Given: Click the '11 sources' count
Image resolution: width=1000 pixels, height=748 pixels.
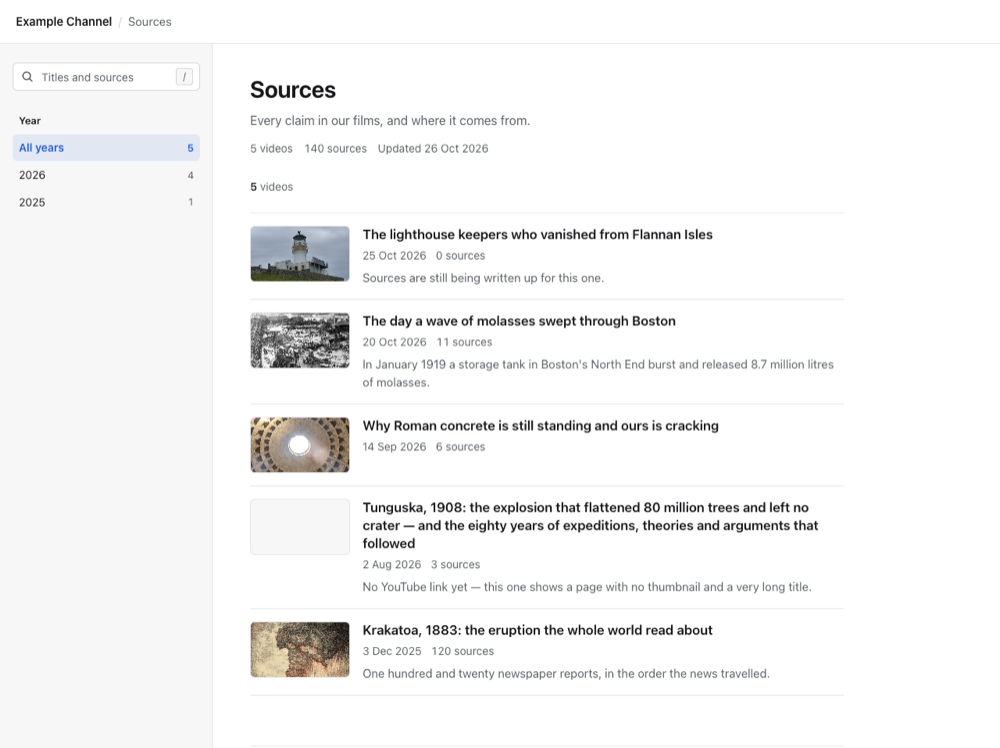Looking at the screenshot, I should tap(464, 342).
